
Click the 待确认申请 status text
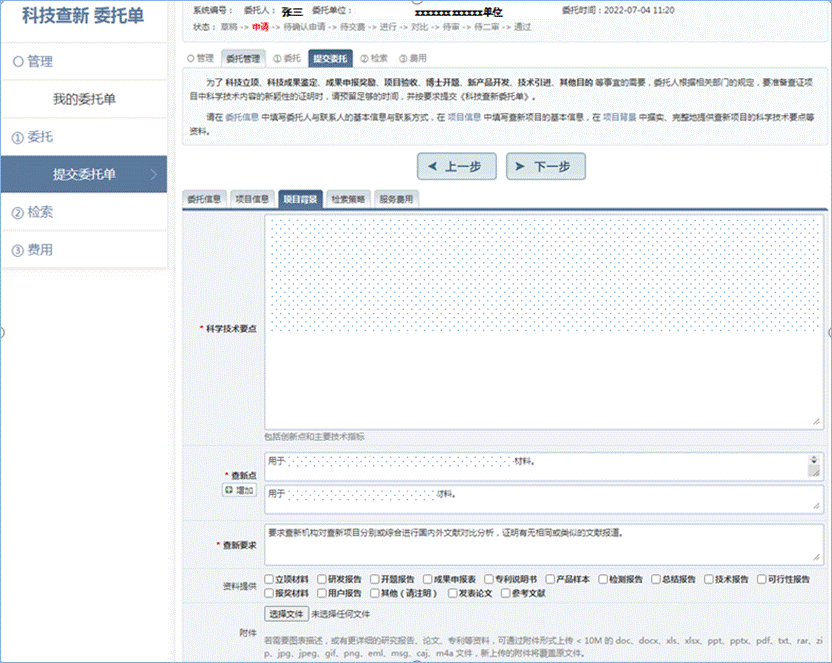coord(305,27)
